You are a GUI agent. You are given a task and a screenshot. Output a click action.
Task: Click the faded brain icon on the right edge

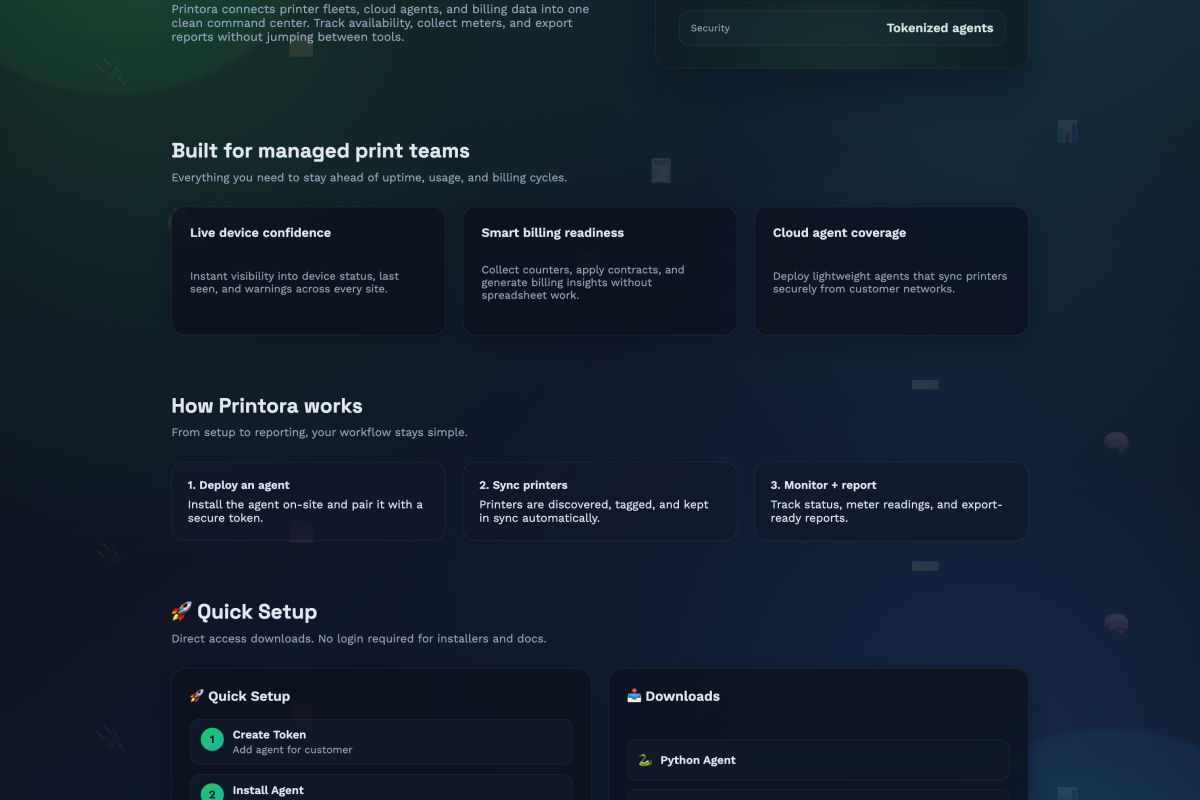[x=1115, y=441]
